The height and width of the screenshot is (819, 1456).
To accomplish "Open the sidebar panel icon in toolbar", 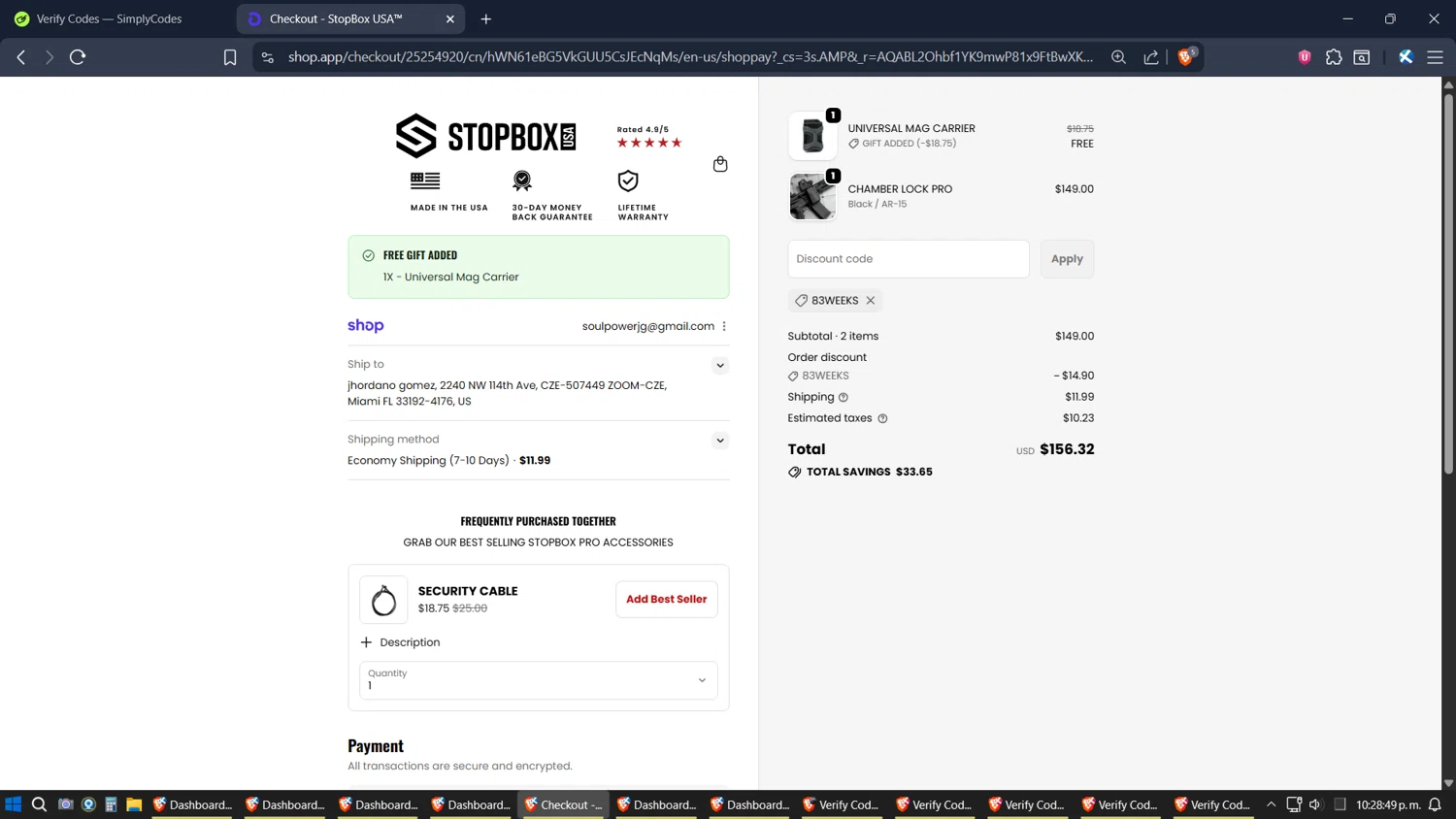I will pos(1362,57).
